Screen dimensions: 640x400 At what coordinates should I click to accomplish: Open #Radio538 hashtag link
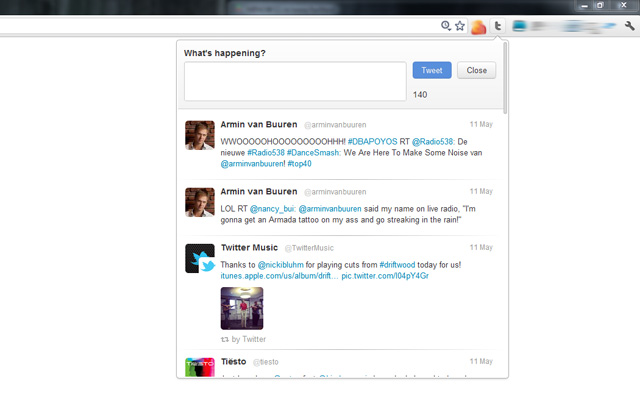point(266,153)
